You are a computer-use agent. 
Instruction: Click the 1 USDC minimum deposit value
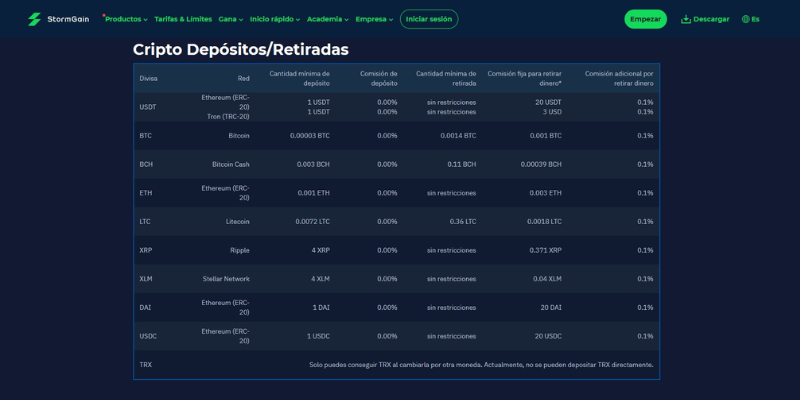pos(318,336)
